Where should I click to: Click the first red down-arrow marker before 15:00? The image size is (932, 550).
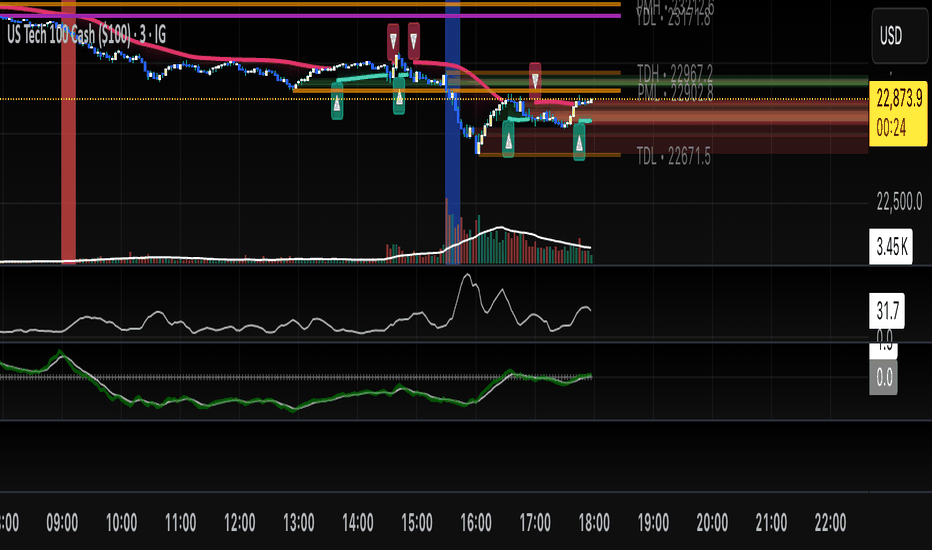pyautogui.click(x=393, y=42)
